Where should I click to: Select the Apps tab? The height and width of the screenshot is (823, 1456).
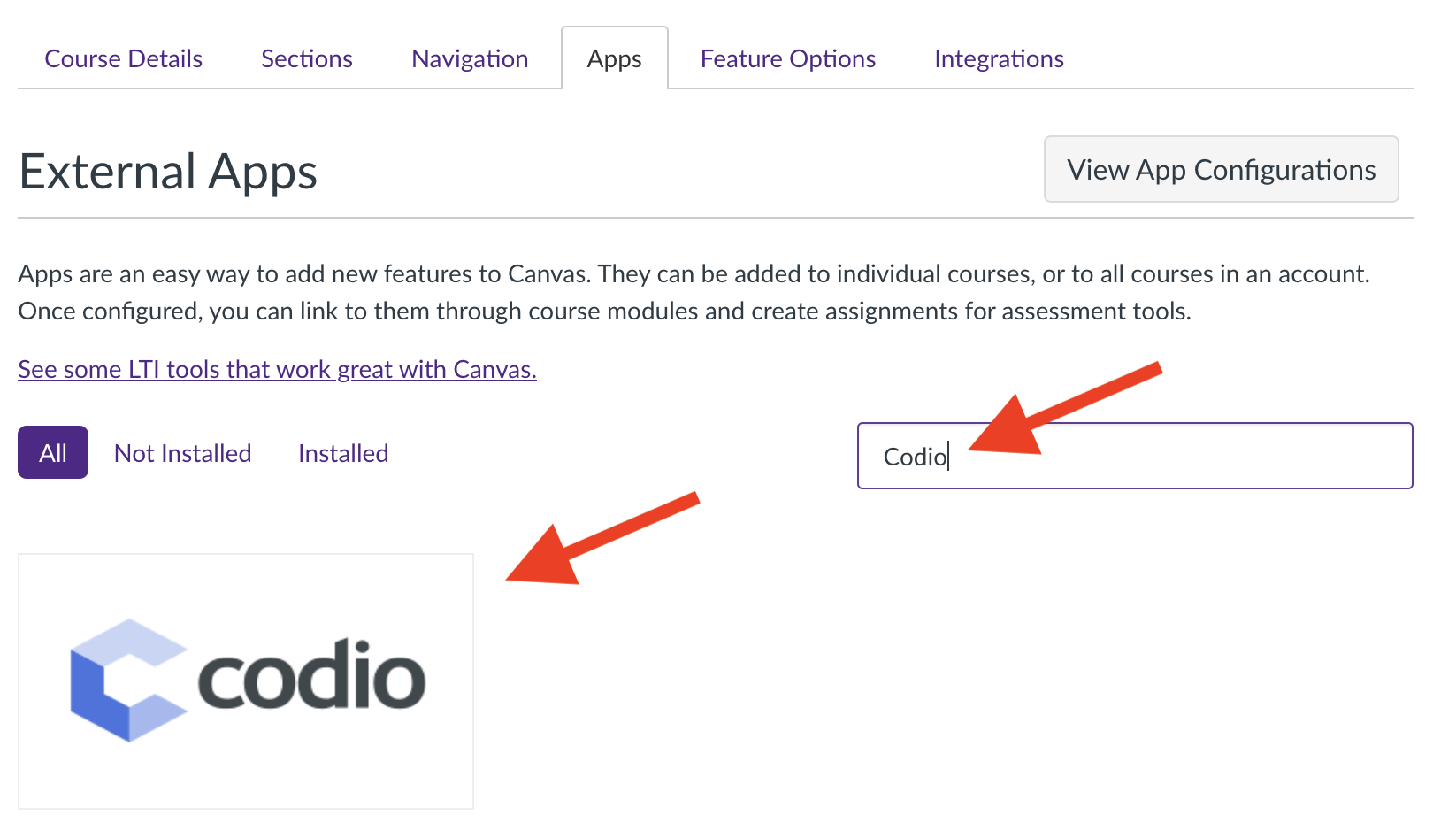point(615,59)
